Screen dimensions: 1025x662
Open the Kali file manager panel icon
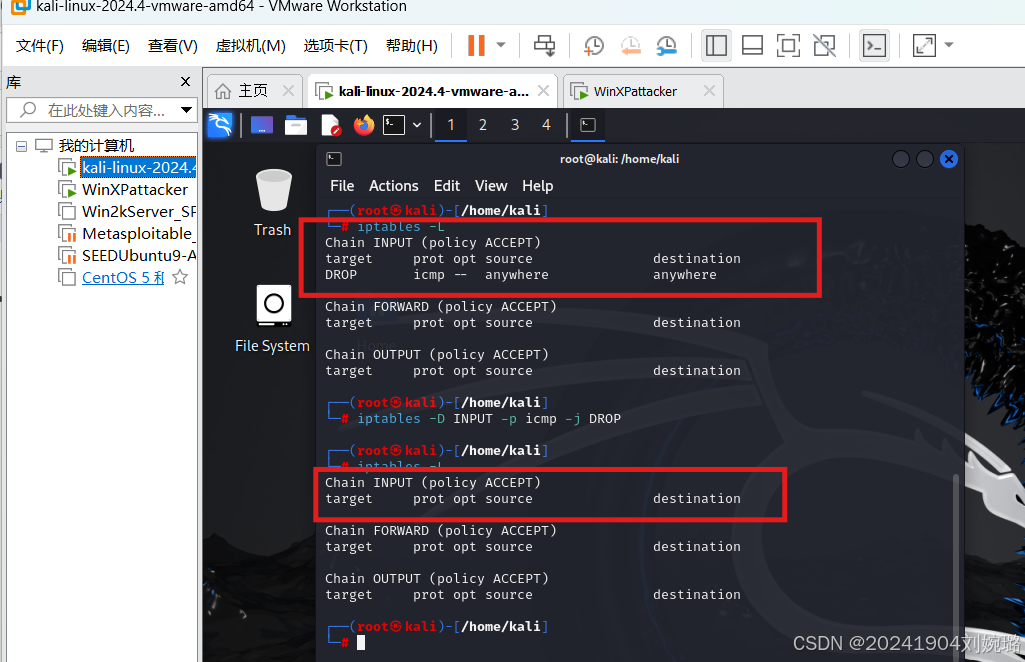coord(295,125)
